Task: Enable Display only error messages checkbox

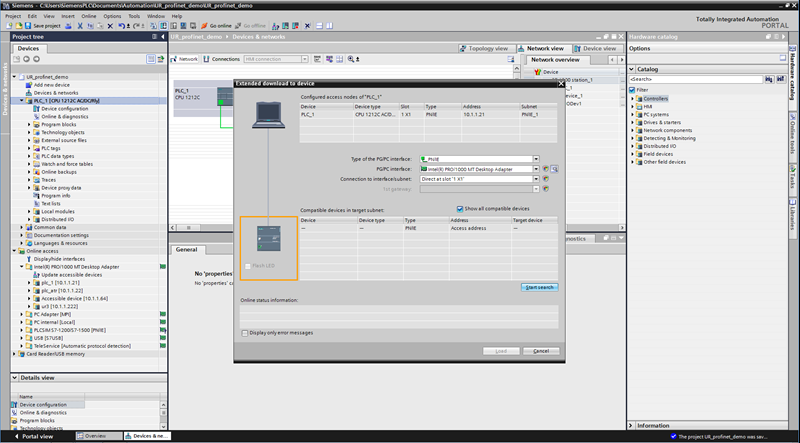Action: pyautogui.click(x=246, y=333)
